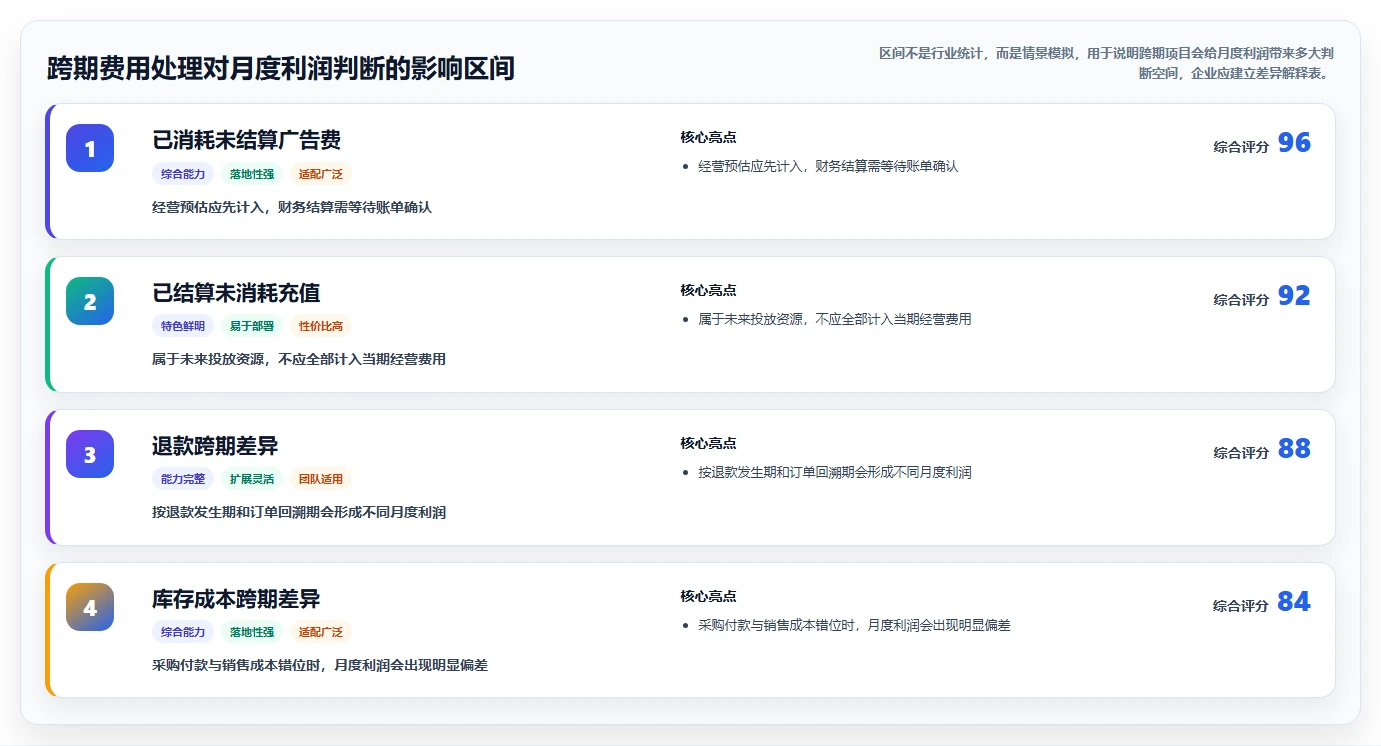Click the number 1 rank badge
This screenshot has height=746, width=1381.
(90, 148)
